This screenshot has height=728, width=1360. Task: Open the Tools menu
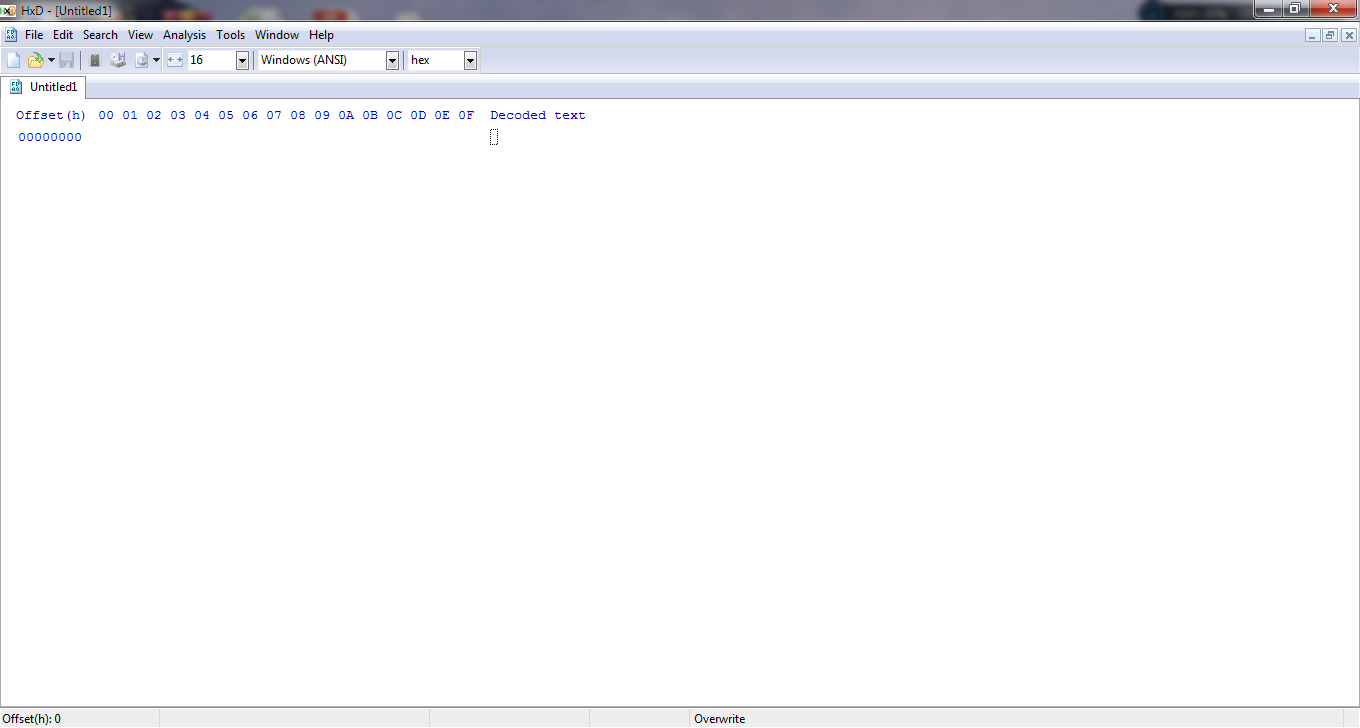pos(231,34)
